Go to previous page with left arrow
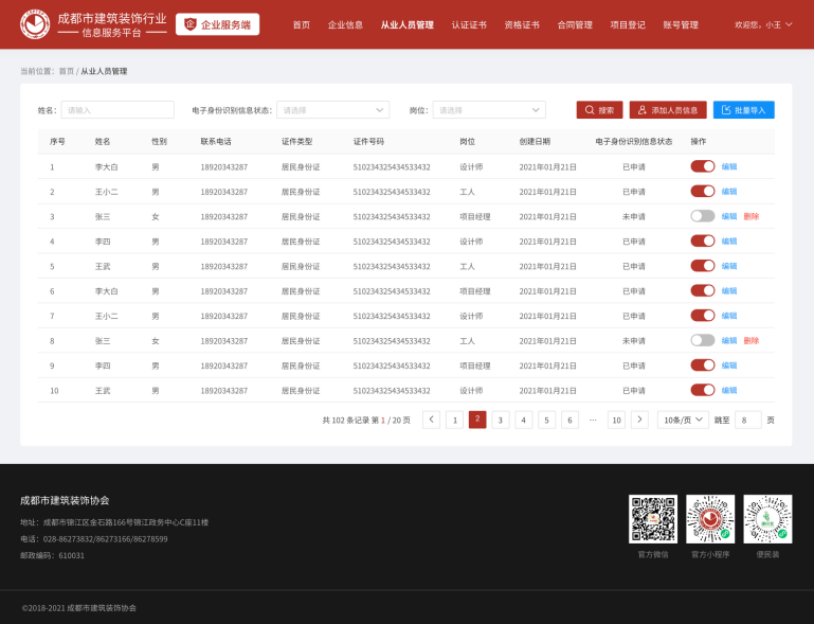 [x=431, y=420]
